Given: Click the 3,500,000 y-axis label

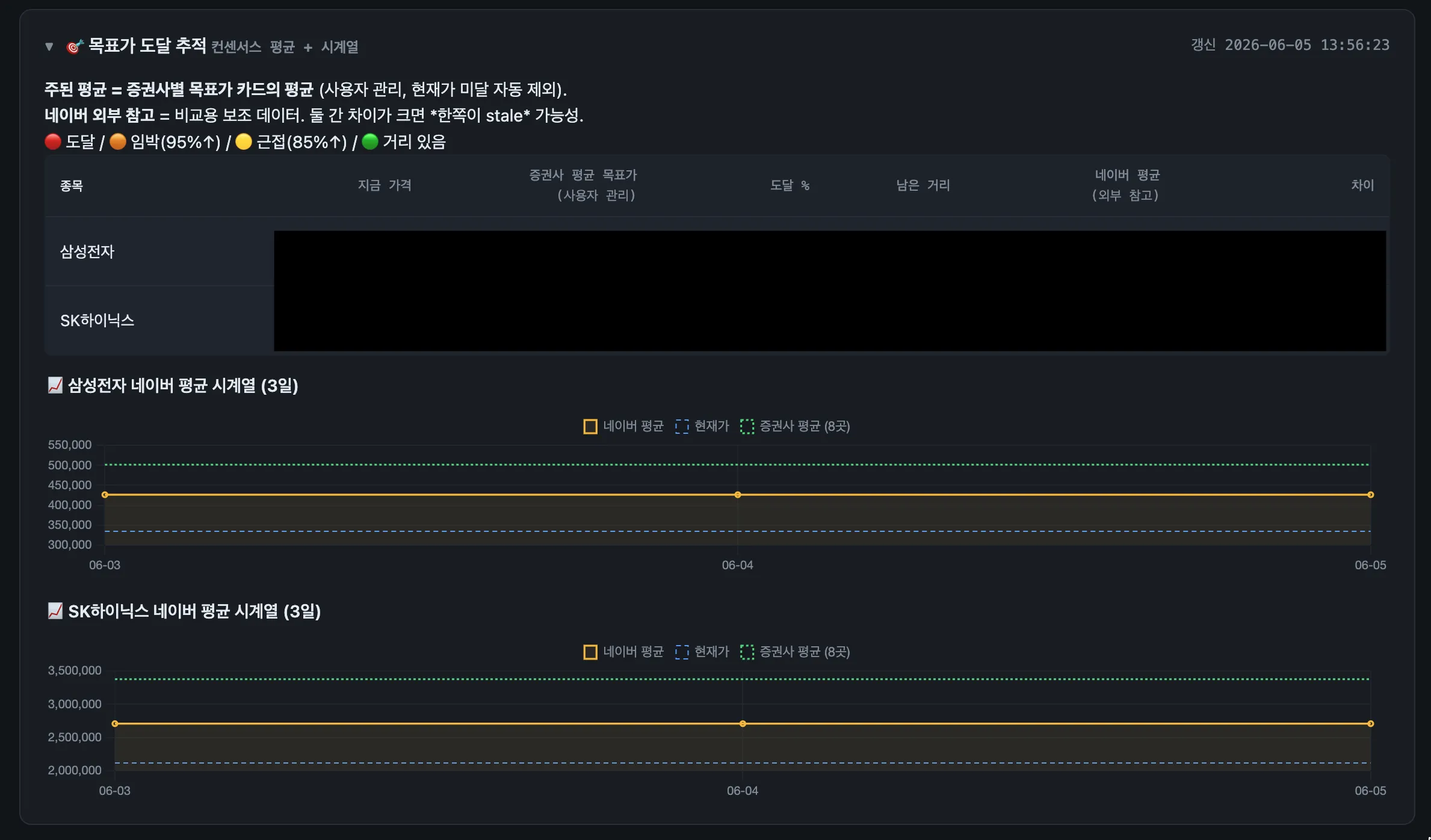Looking at the screenshot, I should (75, 670).
